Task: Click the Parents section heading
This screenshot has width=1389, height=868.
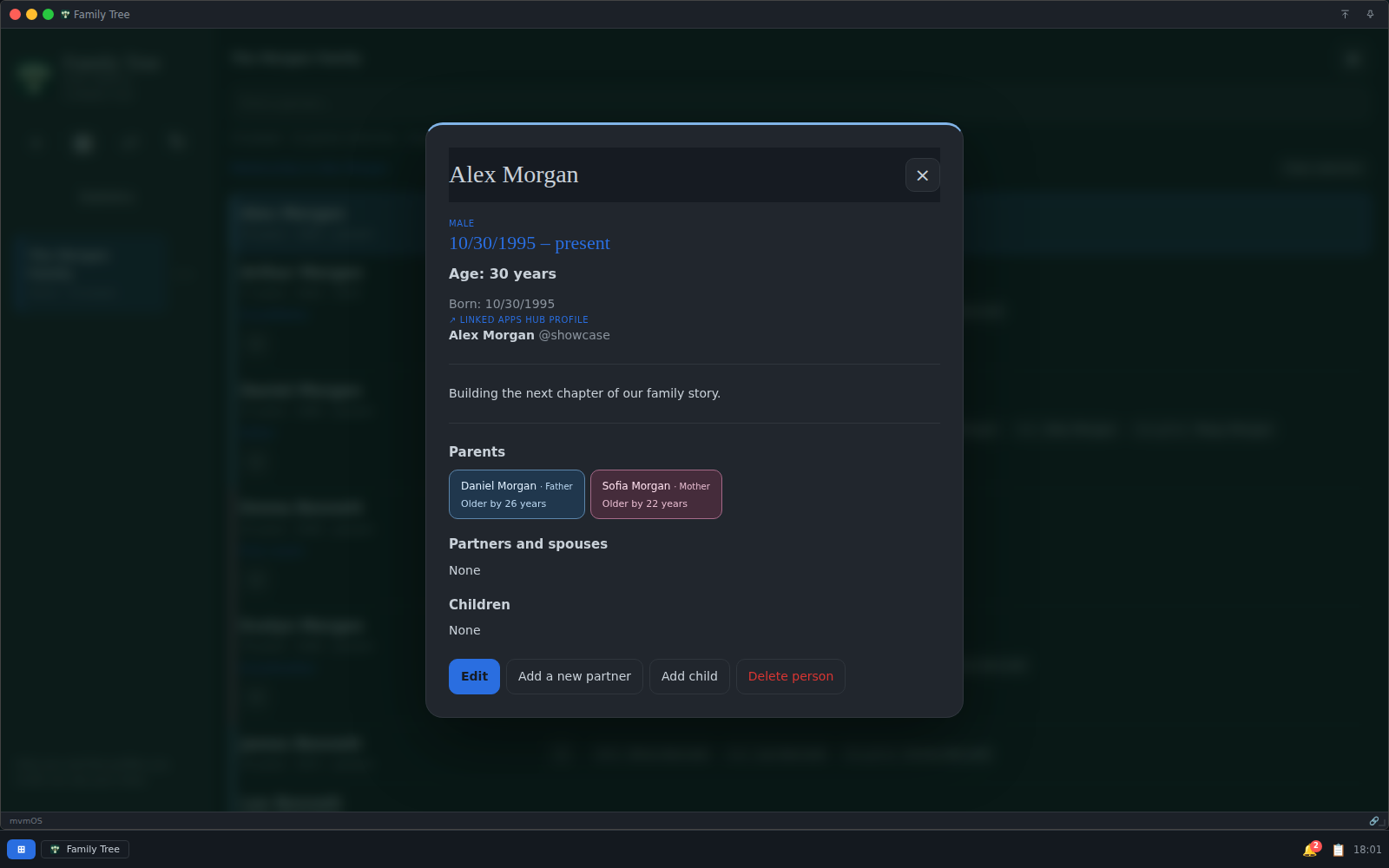Action: [x=477, y=451]
